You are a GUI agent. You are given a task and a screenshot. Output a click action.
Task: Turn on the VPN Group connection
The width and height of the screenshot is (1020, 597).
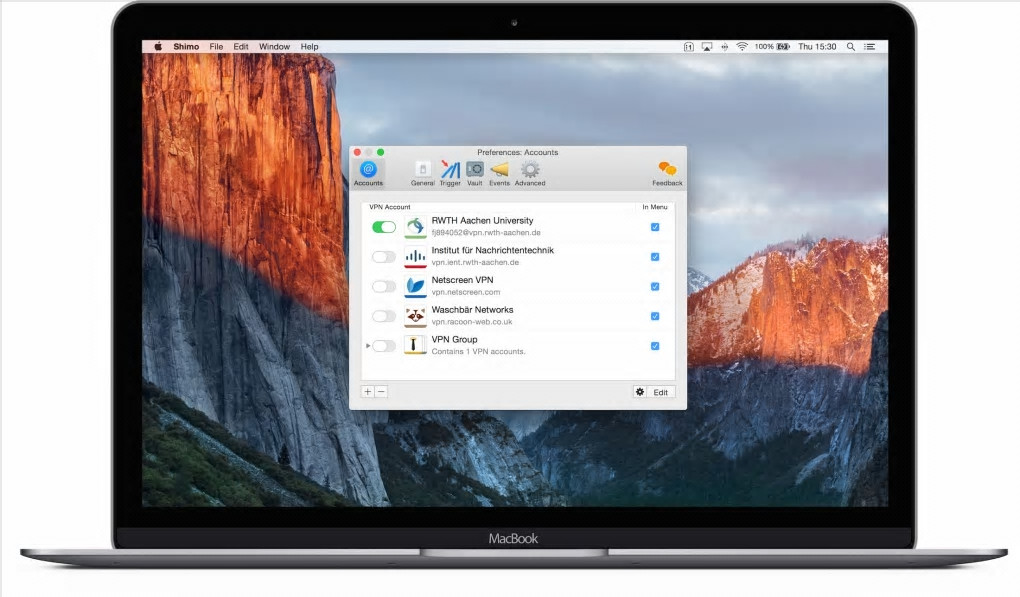(x=384, y=346)
